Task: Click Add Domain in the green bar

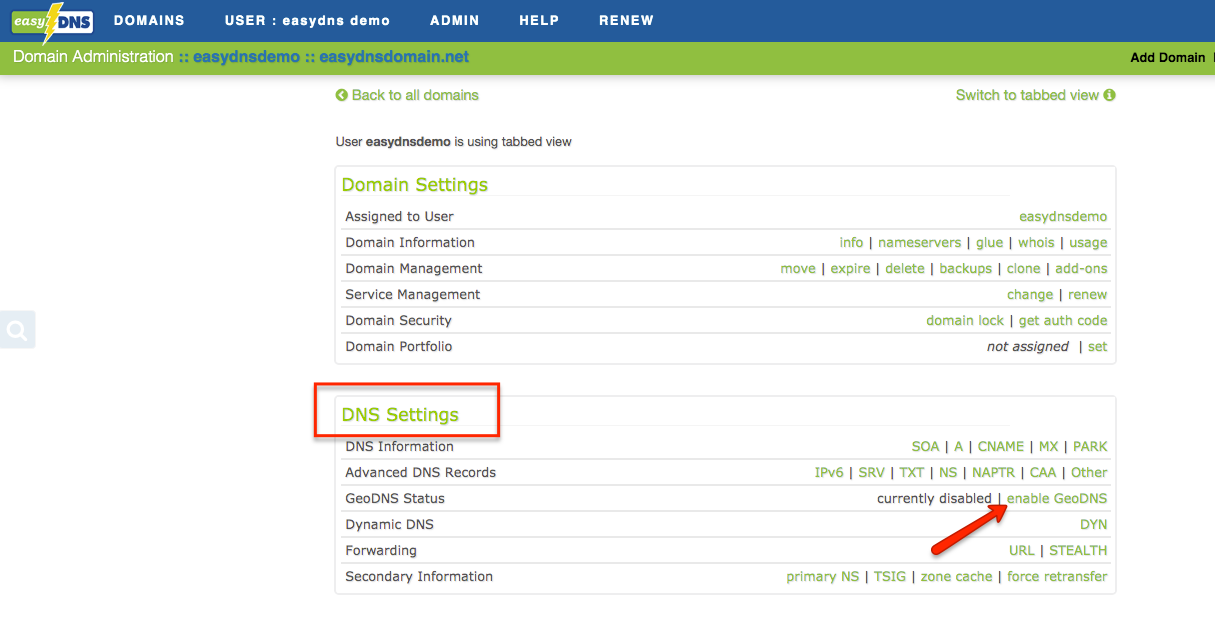Action: [x=1168, y=57]
